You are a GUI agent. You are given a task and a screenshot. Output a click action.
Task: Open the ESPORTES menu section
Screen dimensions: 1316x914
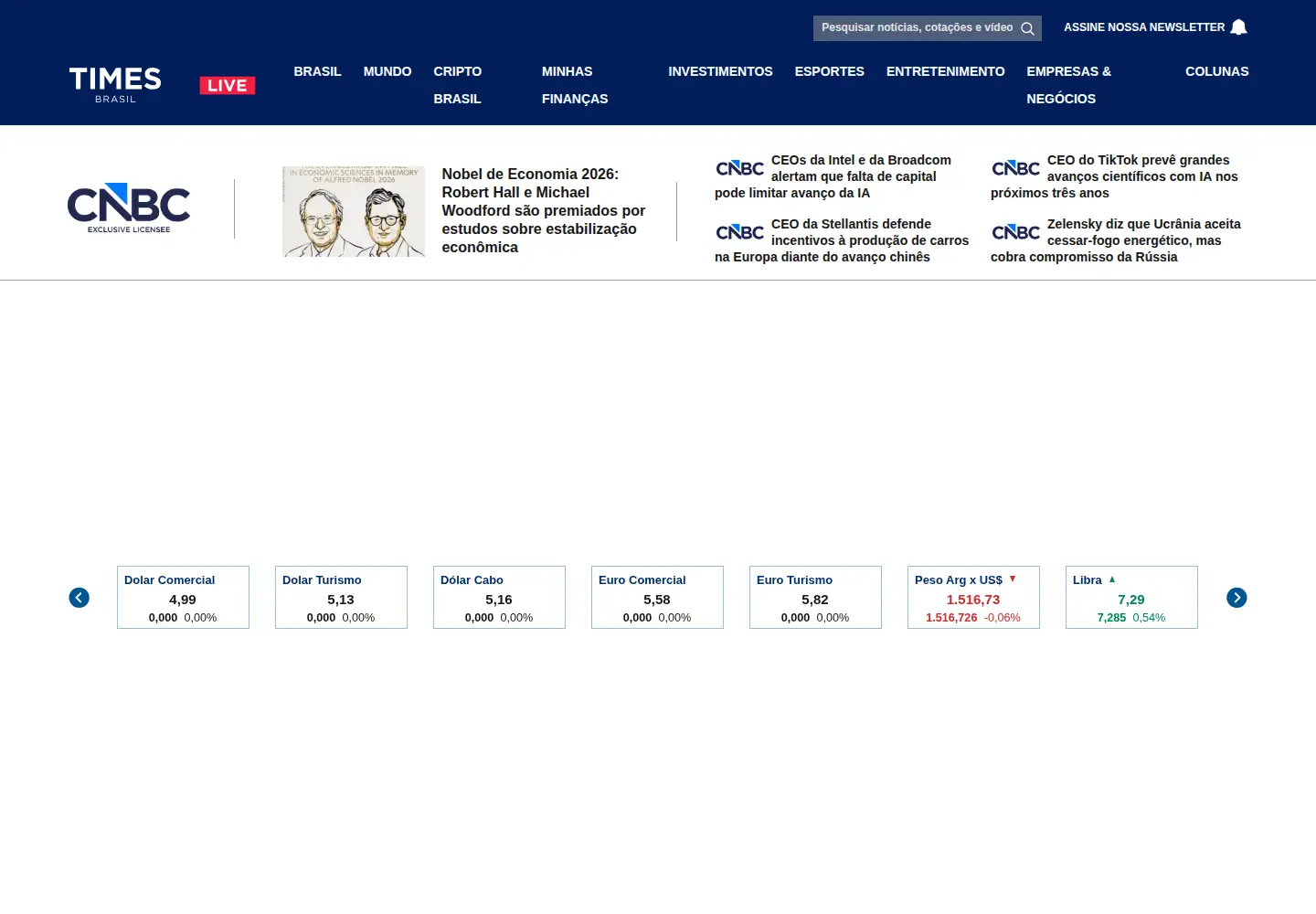[829, 71]
